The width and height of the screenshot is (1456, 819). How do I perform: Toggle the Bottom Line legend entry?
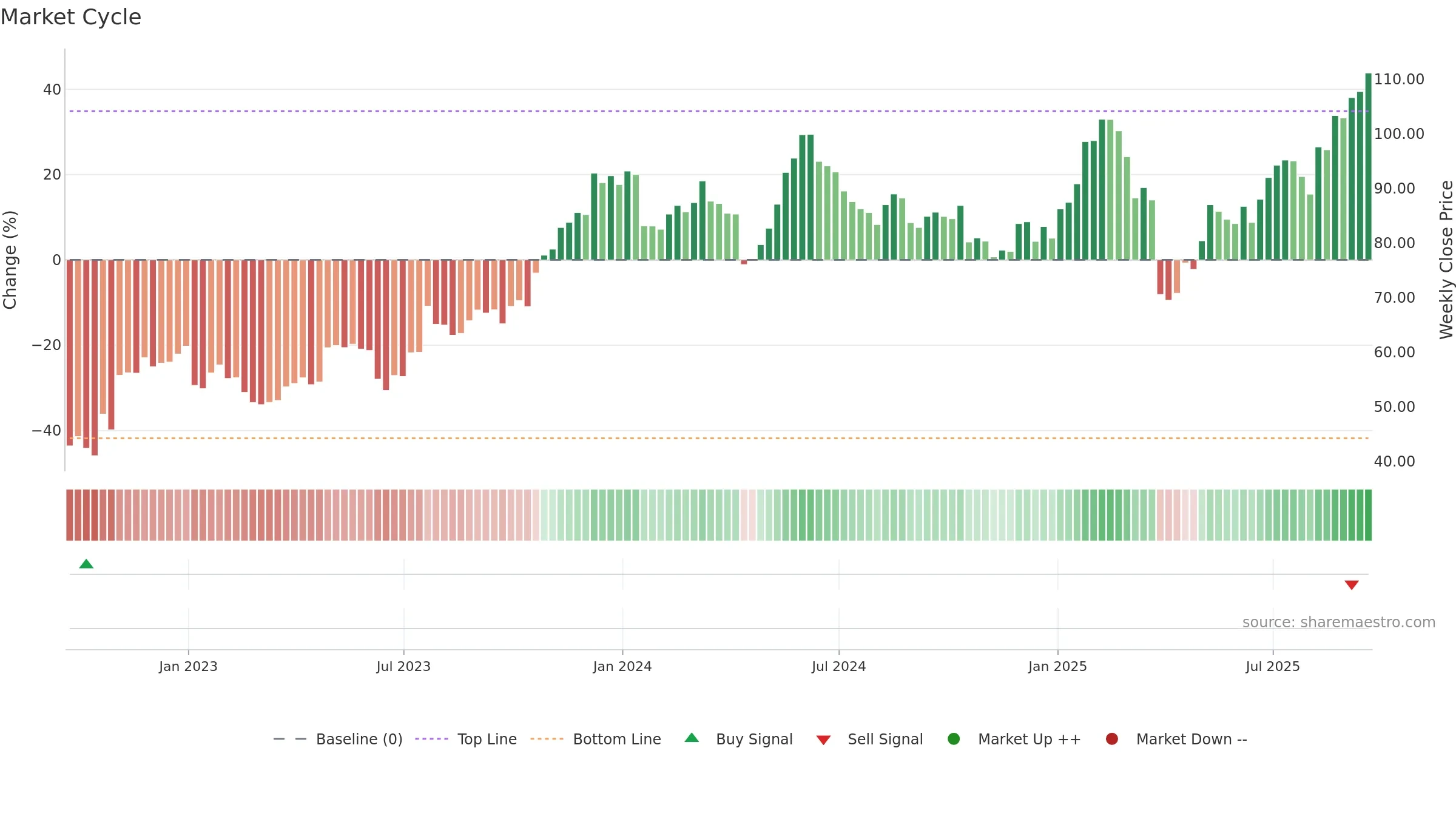pos(596,739)
